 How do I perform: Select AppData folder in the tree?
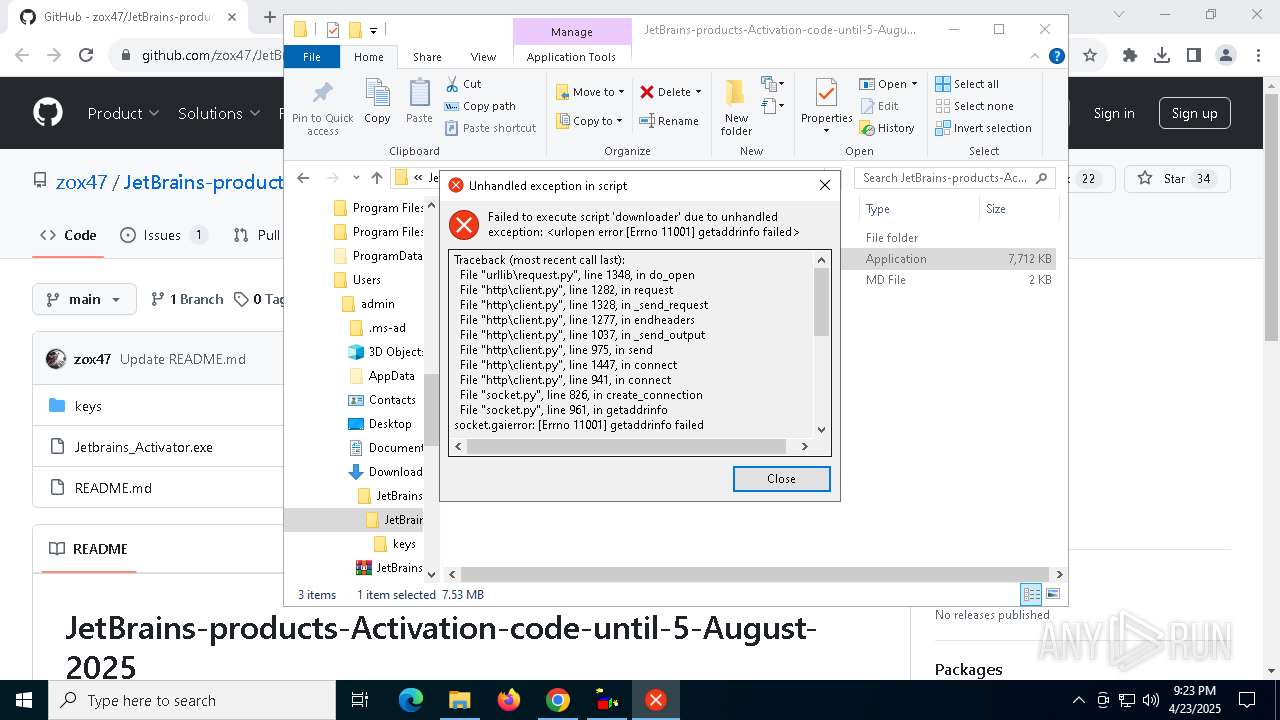point(381,376)
